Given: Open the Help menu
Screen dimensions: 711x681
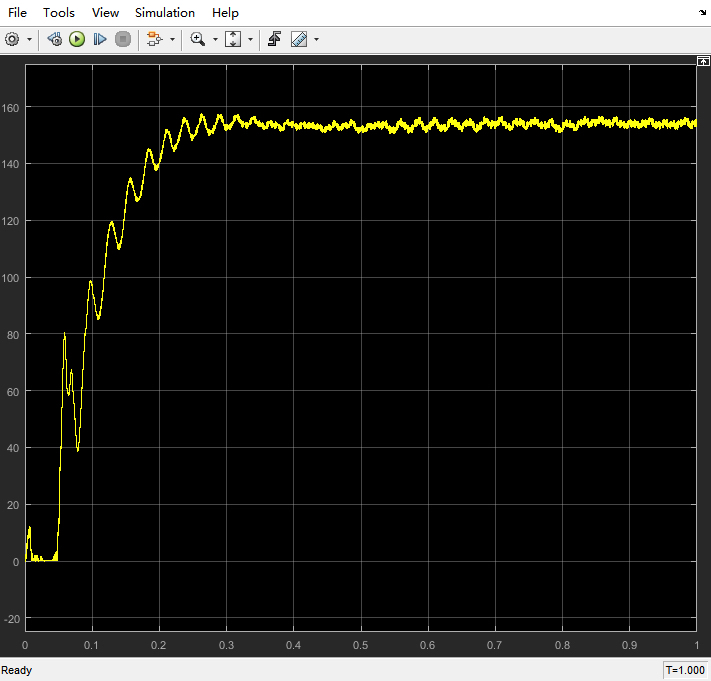Looking at the screenshot, I should (225, 13).
